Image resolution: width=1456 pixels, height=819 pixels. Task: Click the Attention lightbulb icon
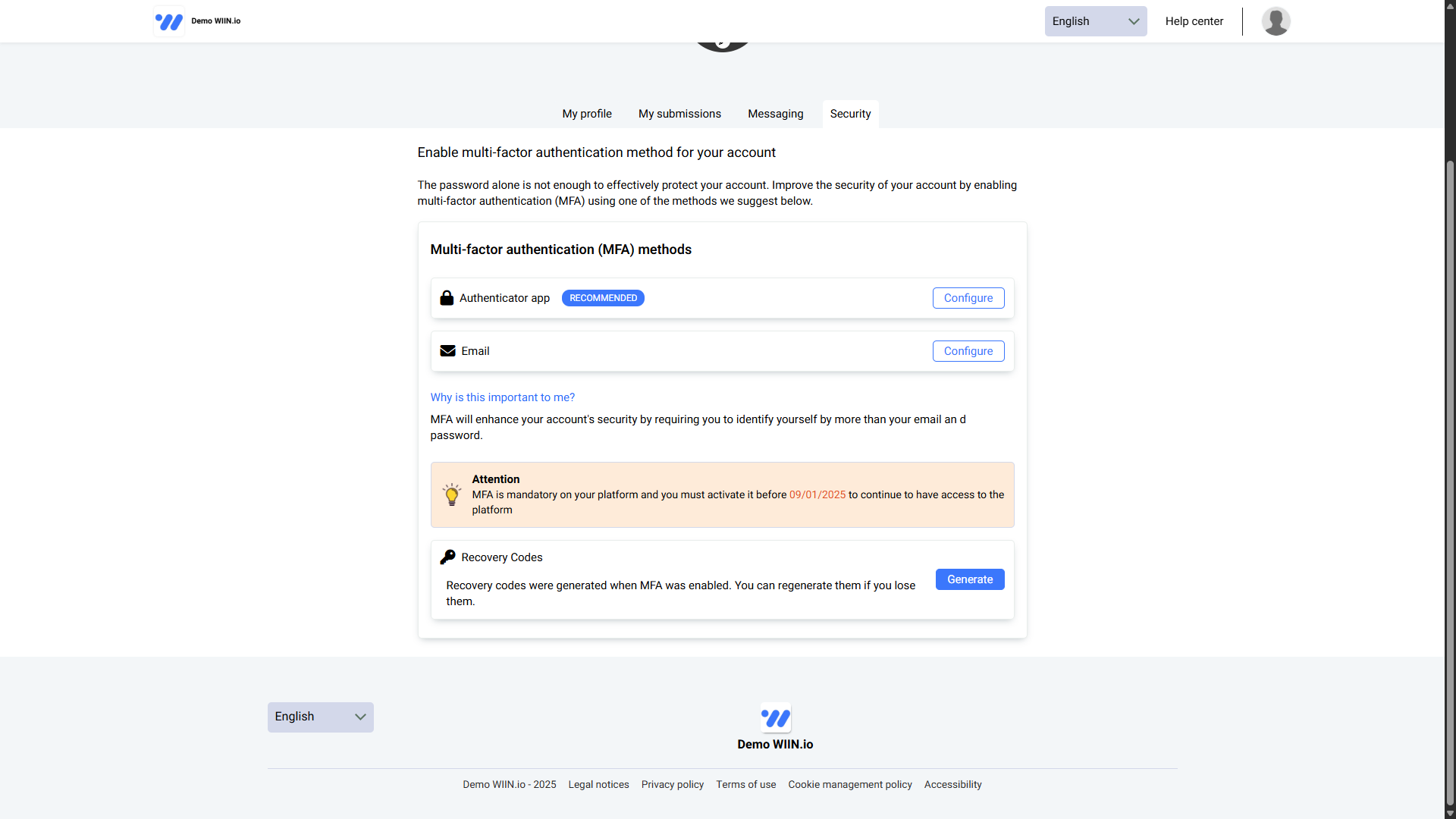click(452, 494)
